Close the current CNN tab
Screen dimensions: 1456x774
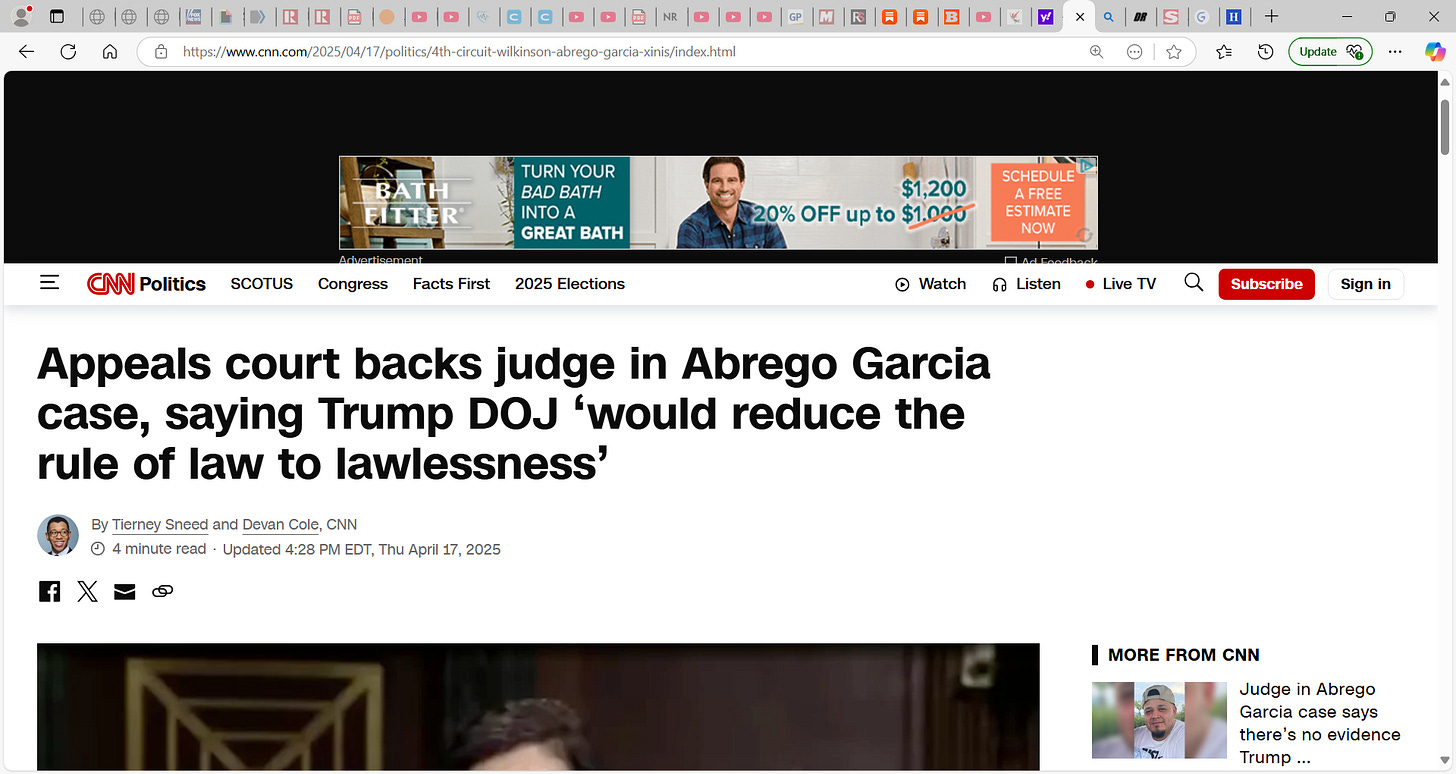[x=1080, y=17]
